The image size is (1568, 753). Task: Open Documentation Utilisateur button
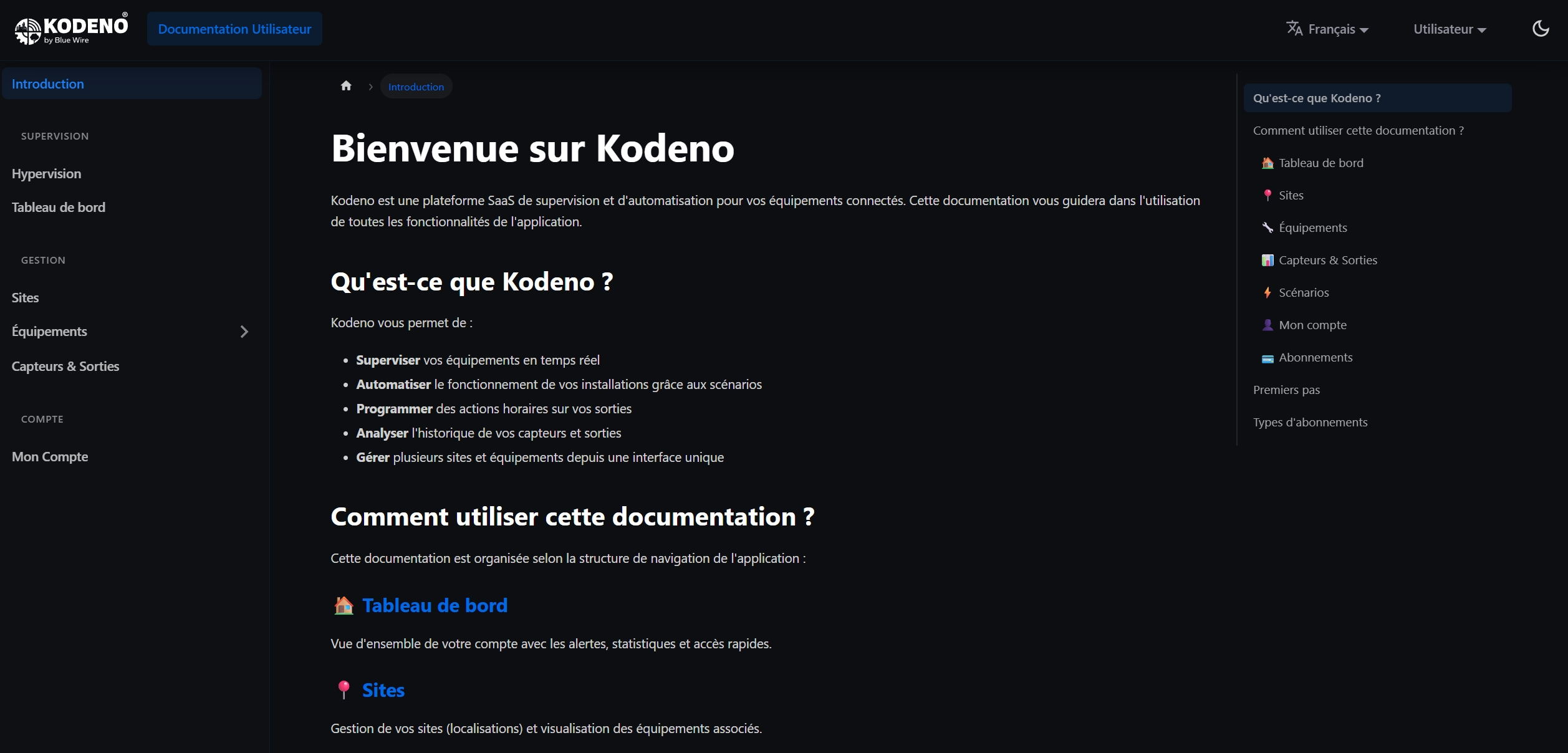[x=234, y=29]
